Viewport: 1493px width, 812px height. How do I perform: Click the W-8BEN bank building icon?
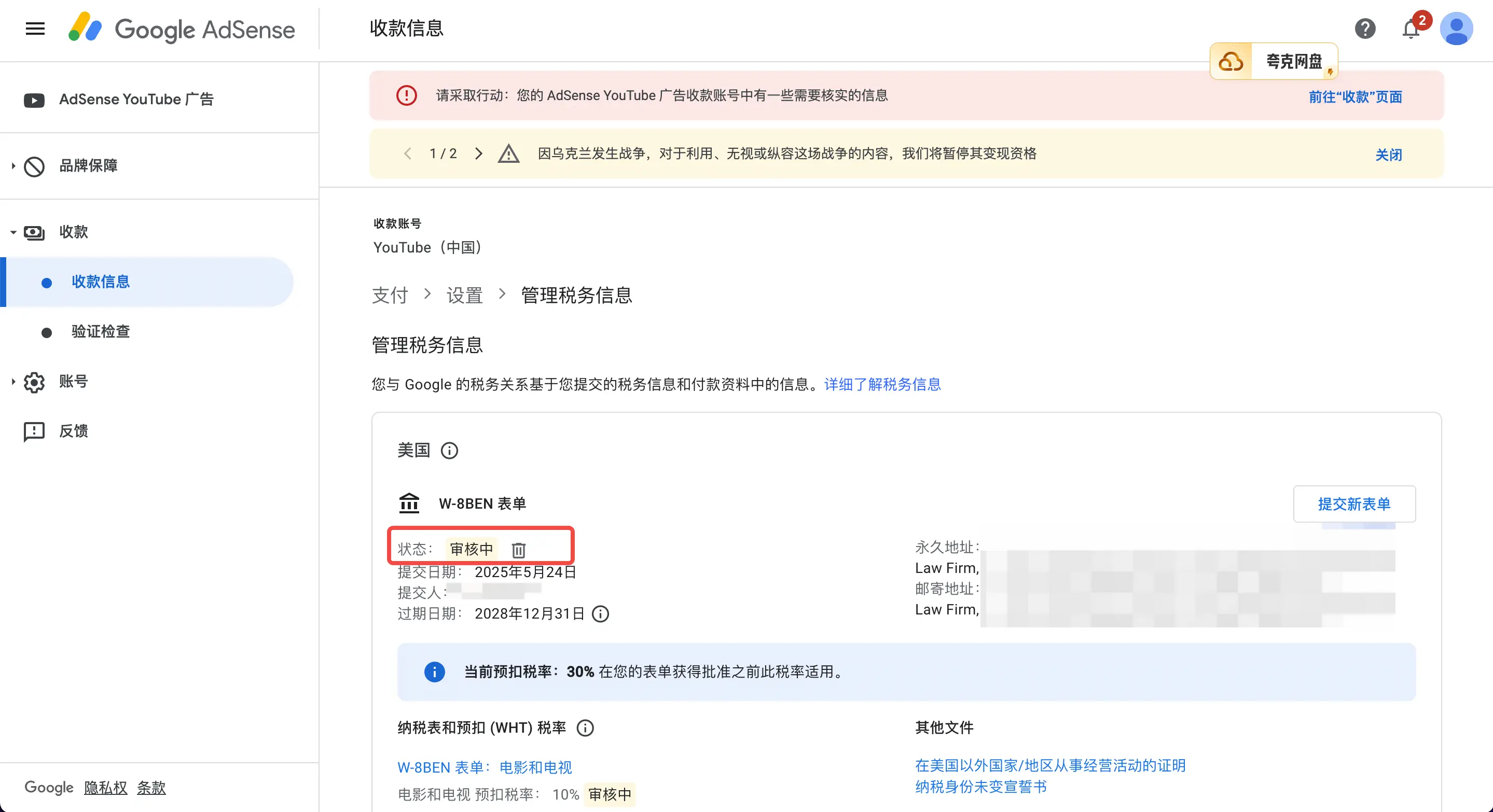[409, 503]
